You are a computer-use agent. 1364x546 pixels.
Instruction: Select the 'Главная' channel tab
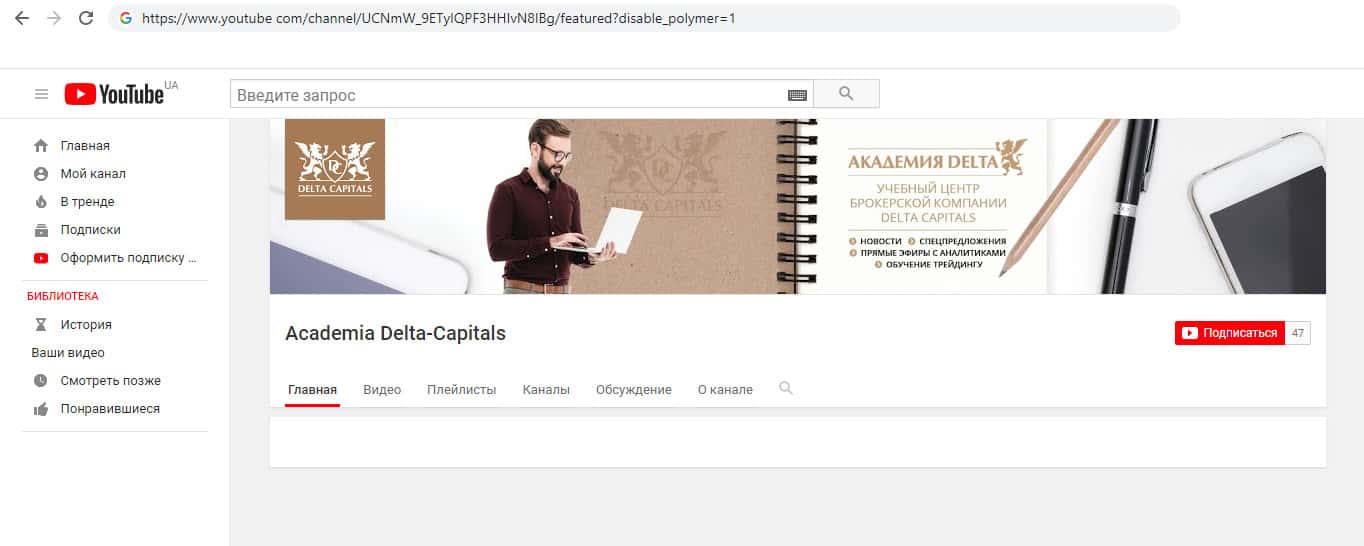312,390
